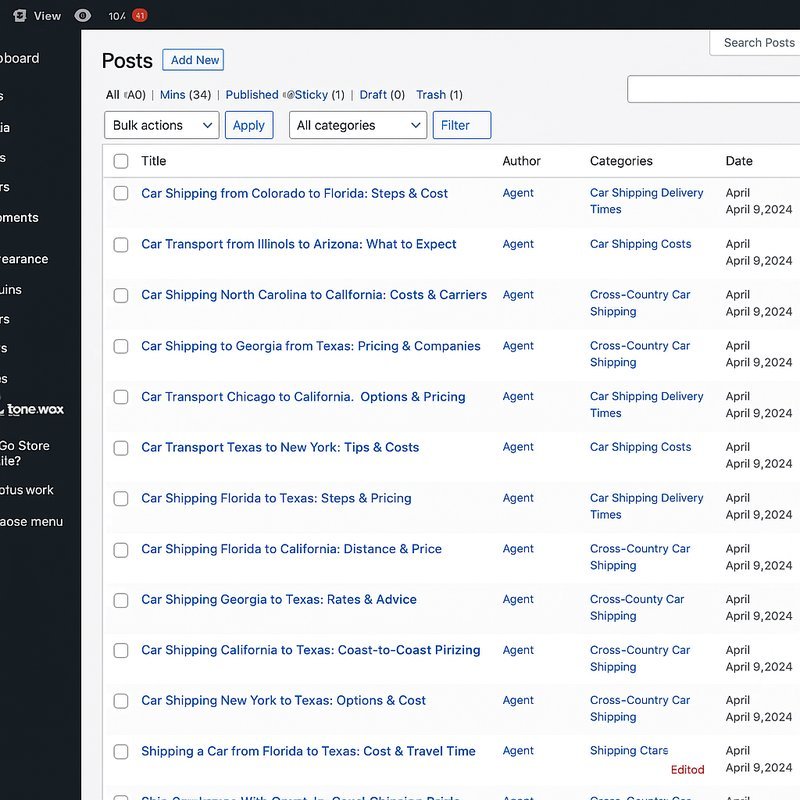Check the North Carolina to California checkbox
Screen dimensions: 800x800
(121, 295)
